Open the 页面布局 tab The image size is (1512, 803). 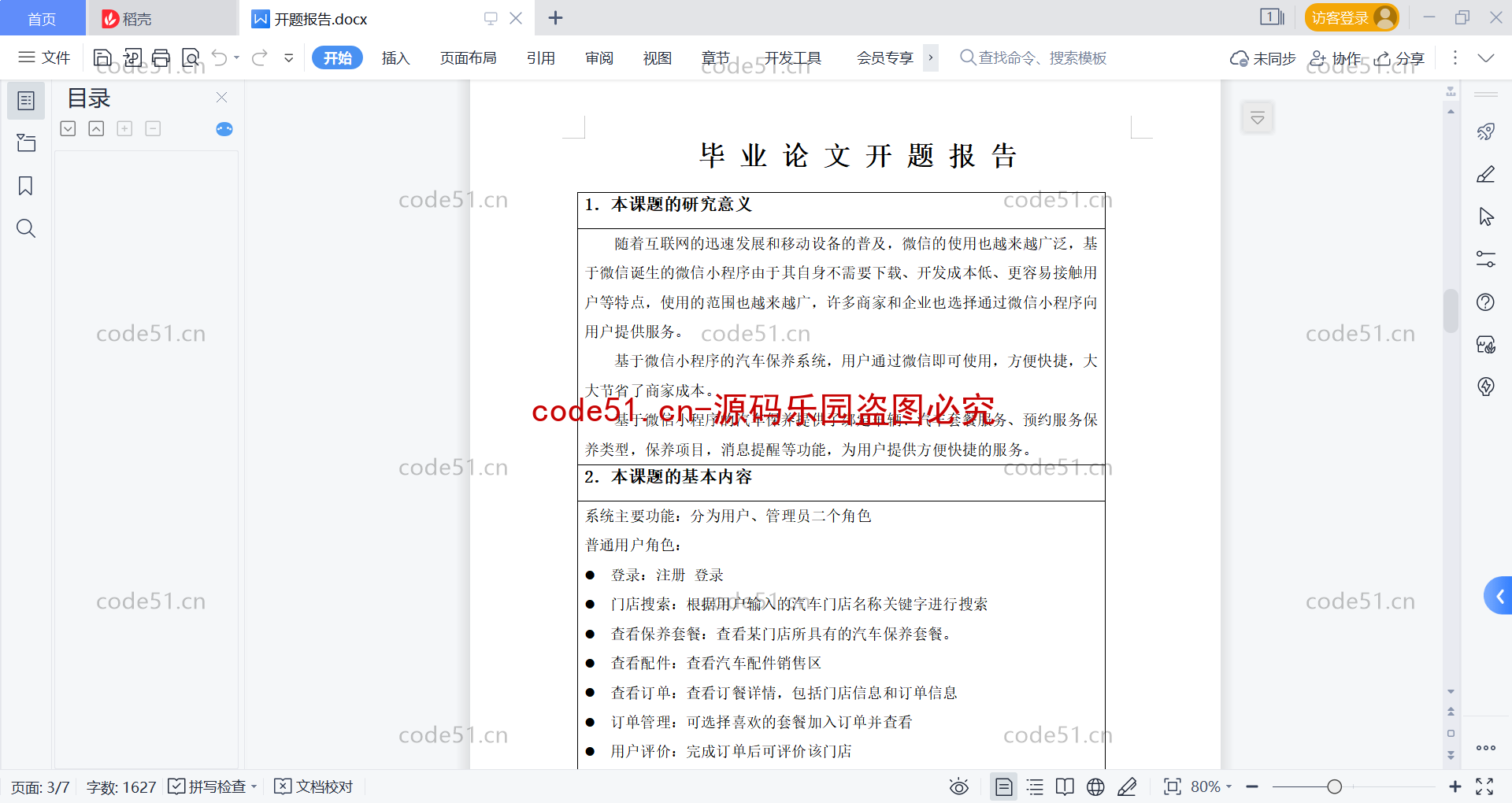(468, 58)
